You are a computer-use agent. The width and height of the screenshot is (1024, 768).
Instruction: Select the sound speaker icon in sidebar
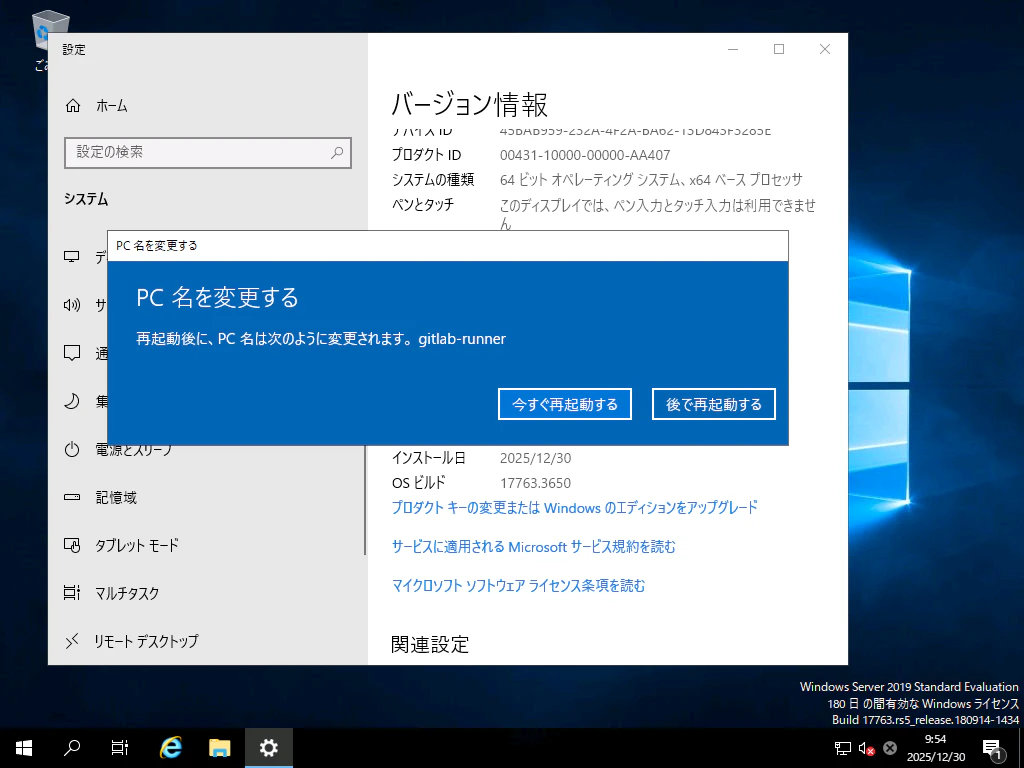click(x=70, y=305)
